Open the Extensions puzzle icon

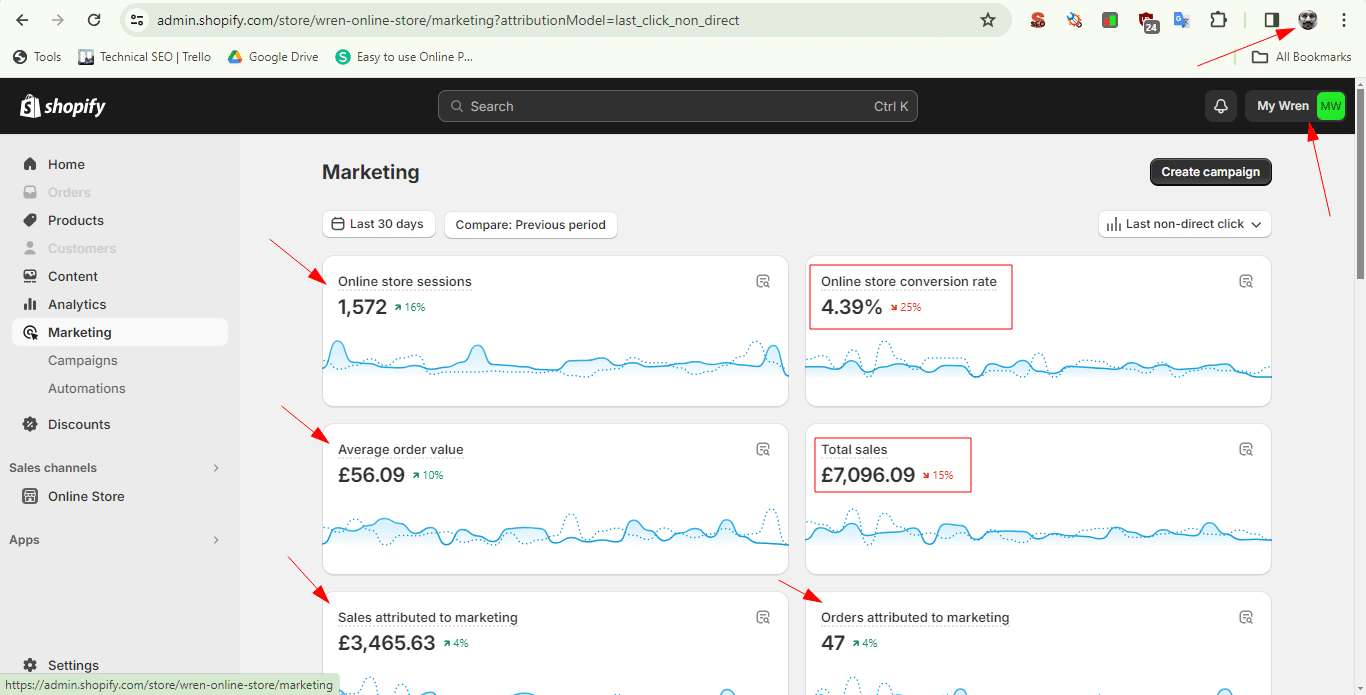point(1218,20)
